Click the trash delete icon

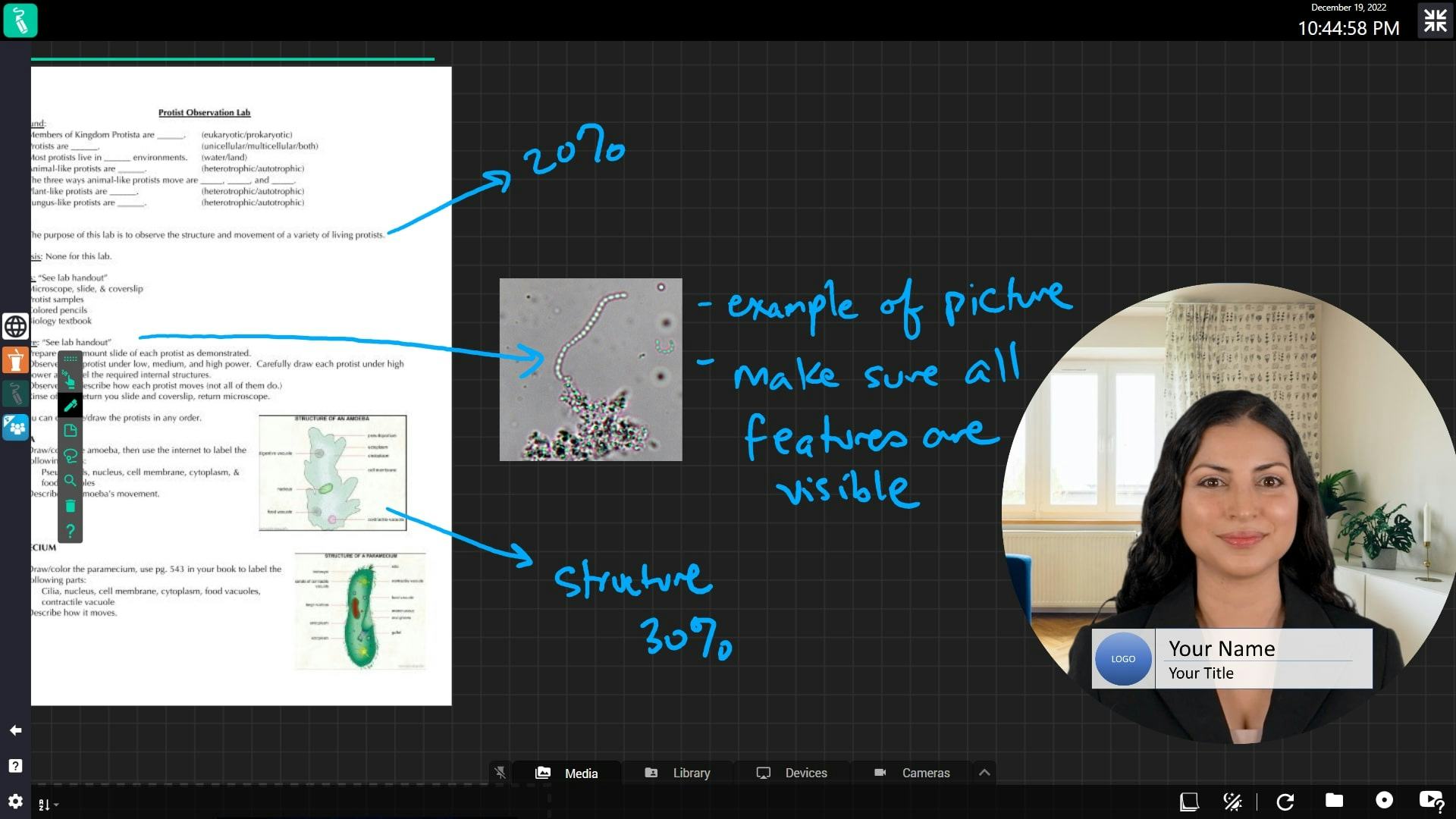[x=71, y=507]
